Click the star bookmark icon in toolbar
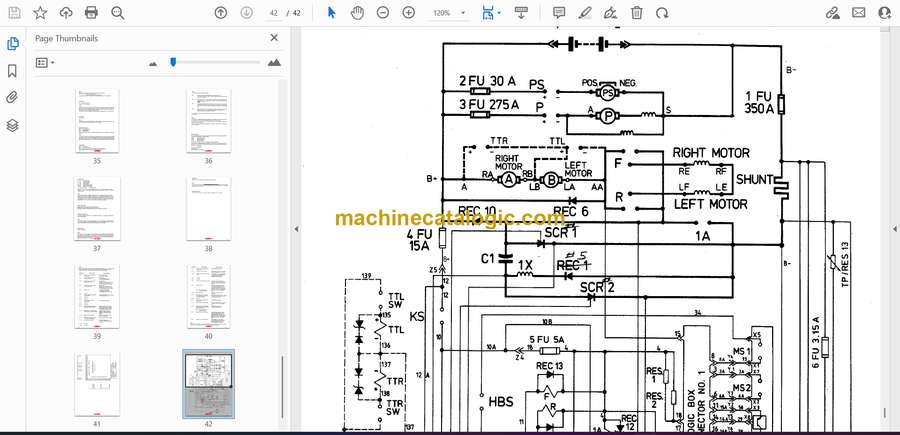Image resolution: width=900 pixels, height=435 pixels. (40, 13)
